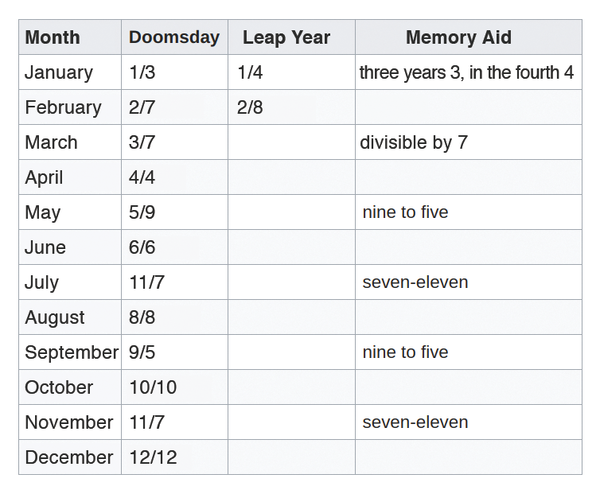Click the May row's 'nine to five' text
Screen dimensions: 600x494
[x=405, y=212]
